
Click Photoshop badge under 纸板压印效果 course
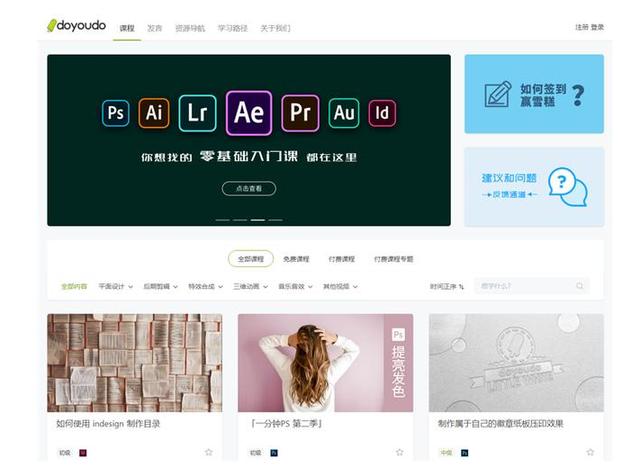coord(464,453)
